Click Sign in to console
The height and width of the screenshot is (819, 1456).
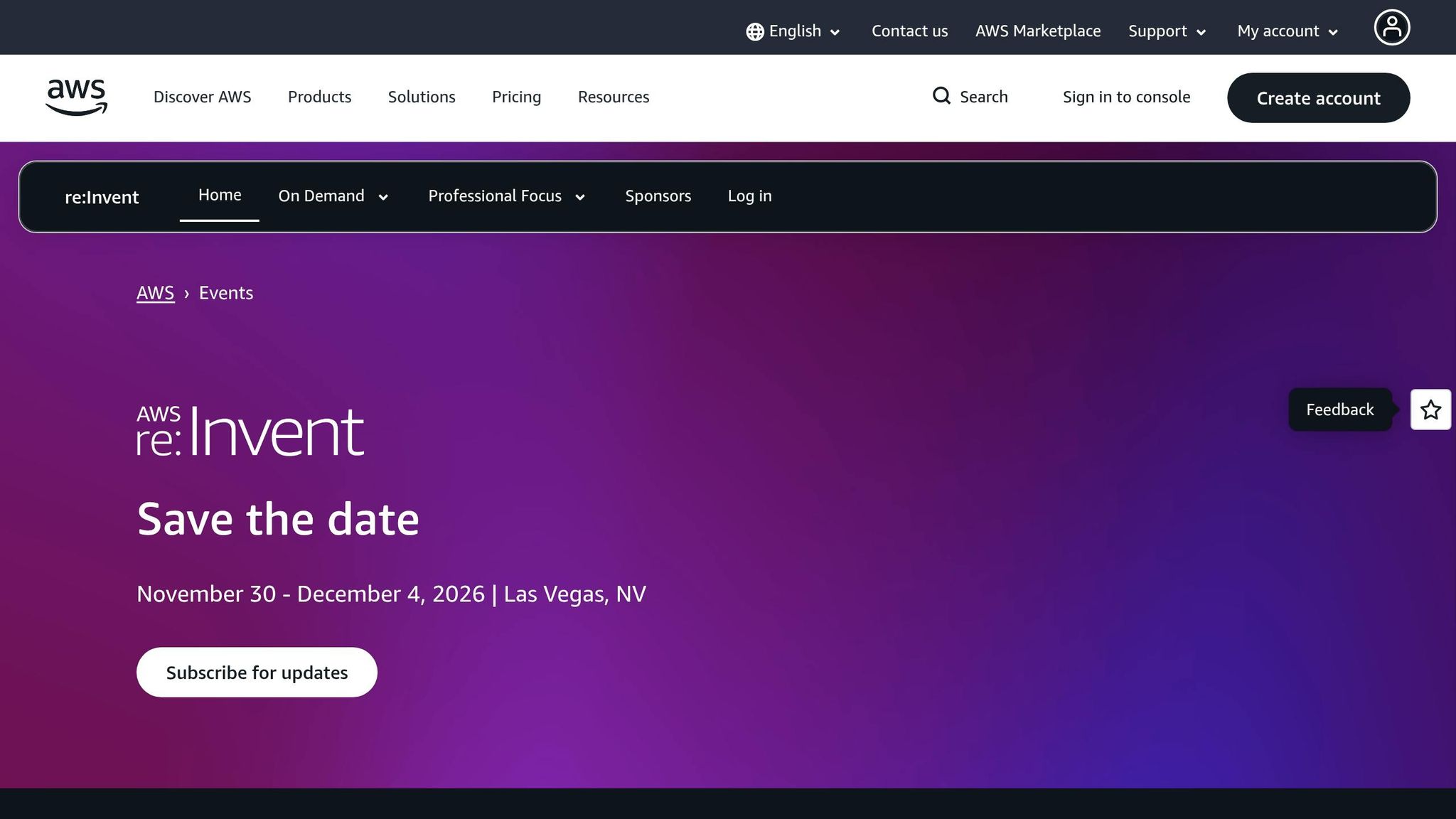click(1126, 97)
